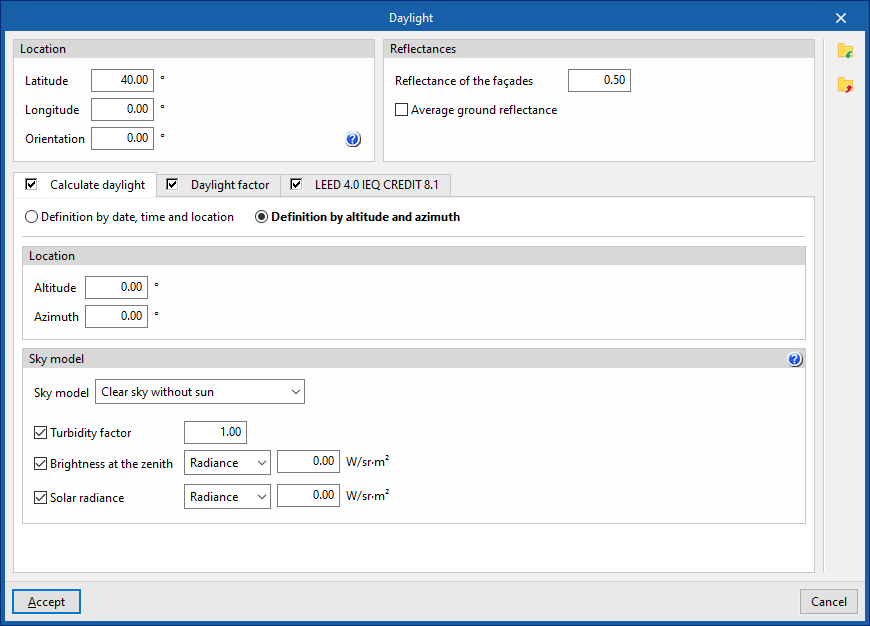Open help icon in Sky model header

[x=795, y=359]
